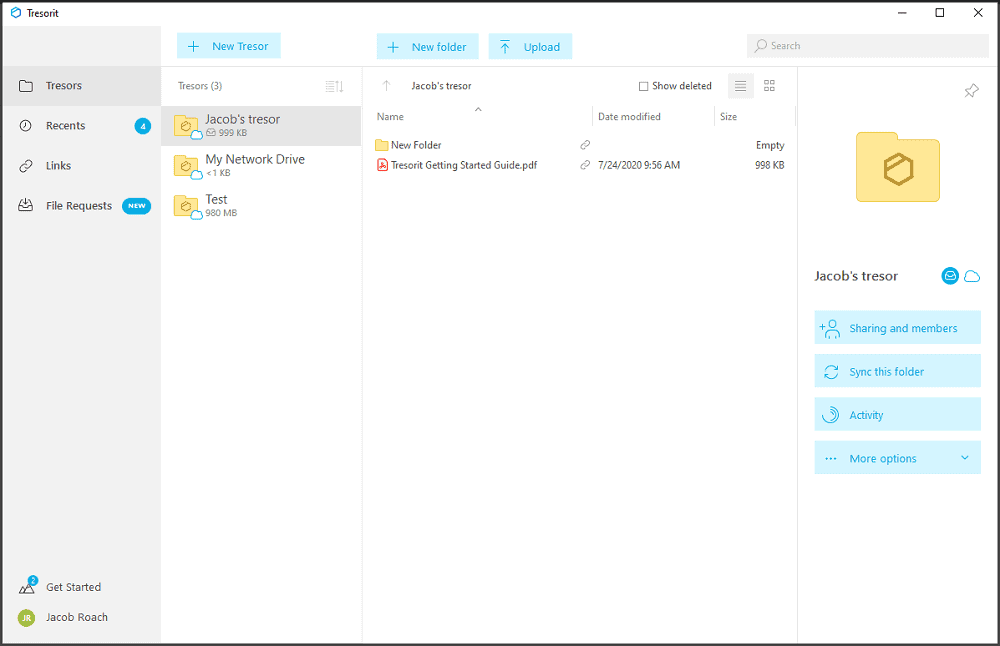Click the blue mailbox icon by Jacob's tresor
Viewport: 1000px width, 646px height.
point(950,276)
